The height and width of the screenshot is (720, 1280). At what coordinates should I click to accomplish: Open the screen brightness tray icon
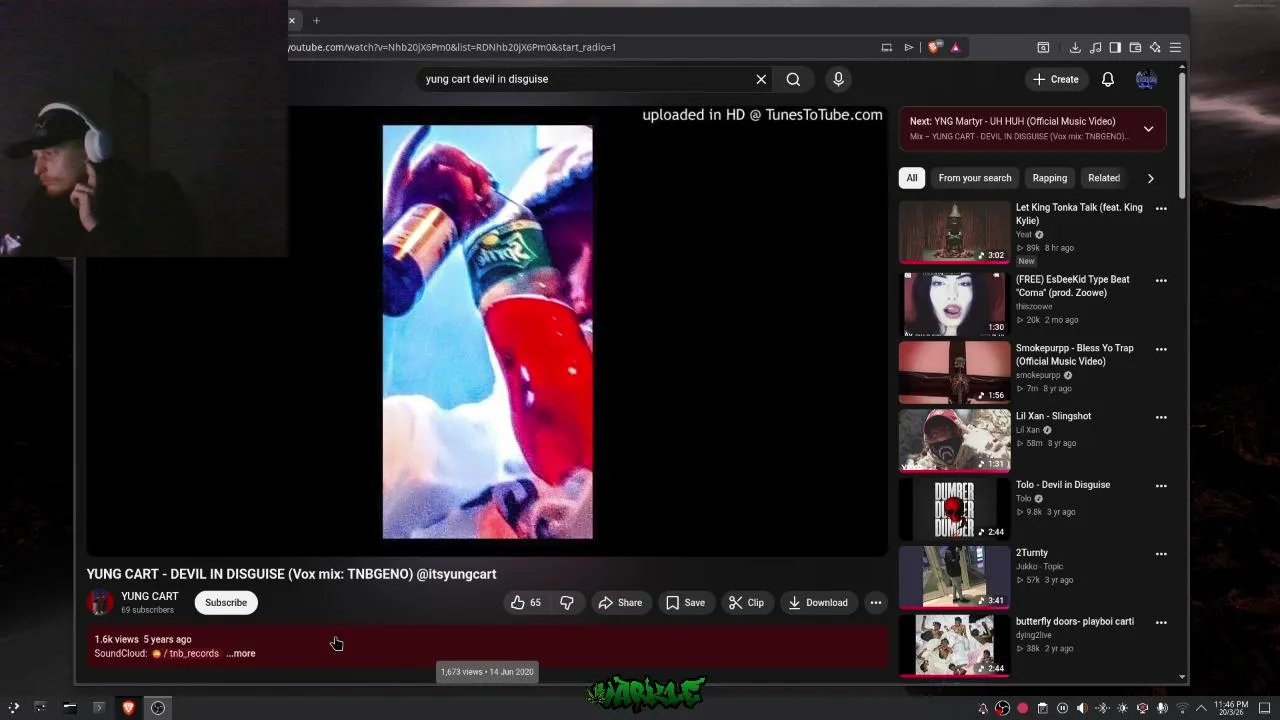[1122, 708]
